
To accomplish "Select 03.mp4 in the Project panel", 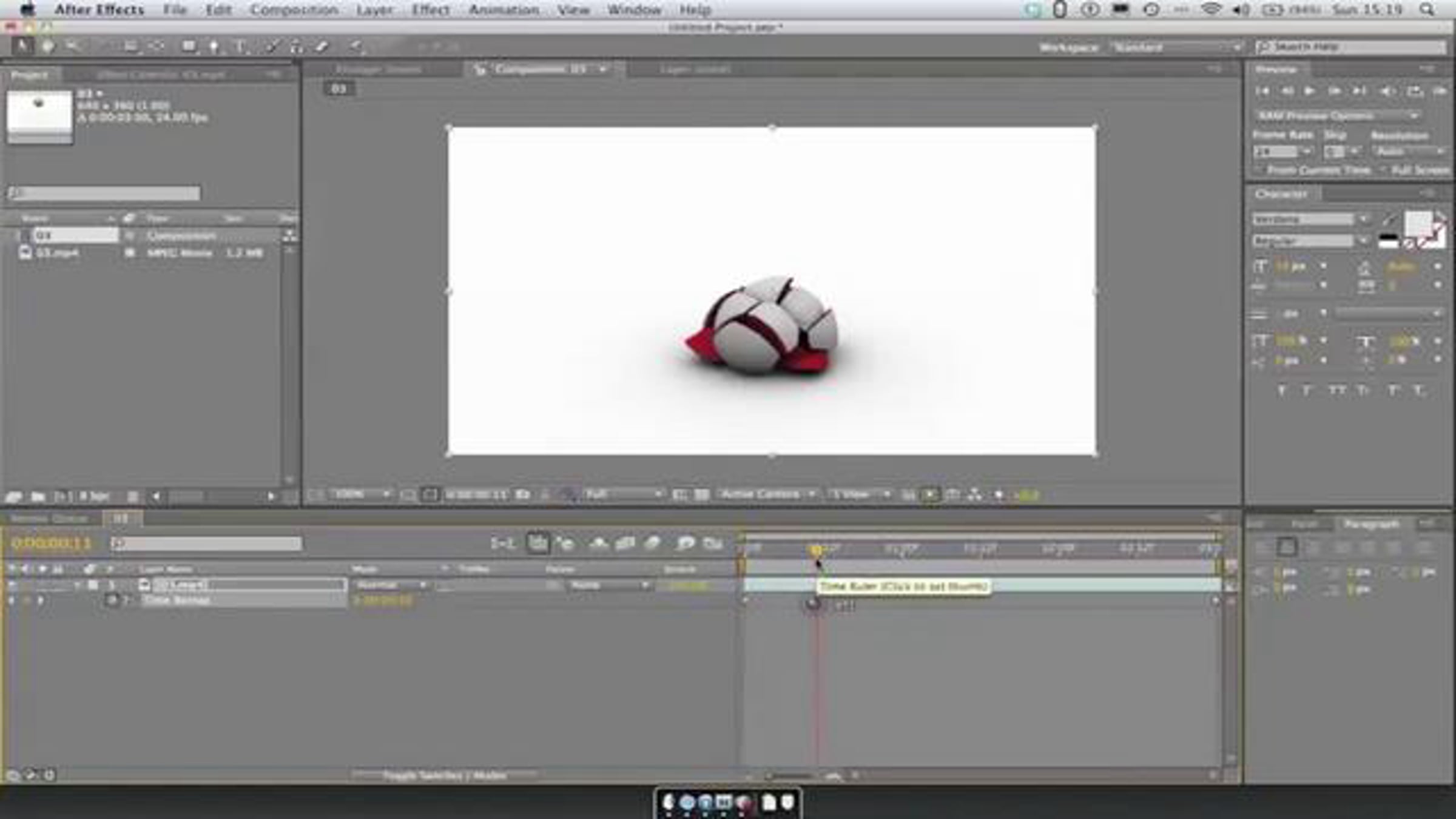I will tap(58, 253).
